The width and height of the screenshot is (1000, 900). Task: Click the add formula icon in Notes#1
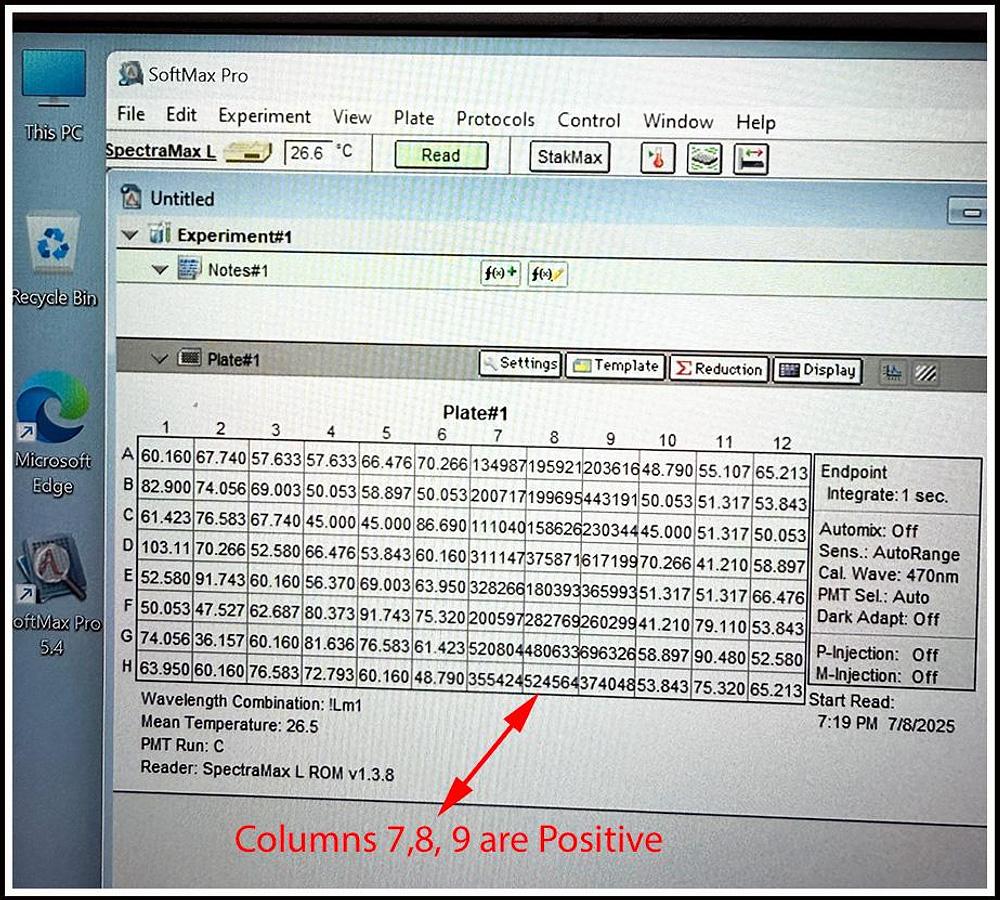500,273
